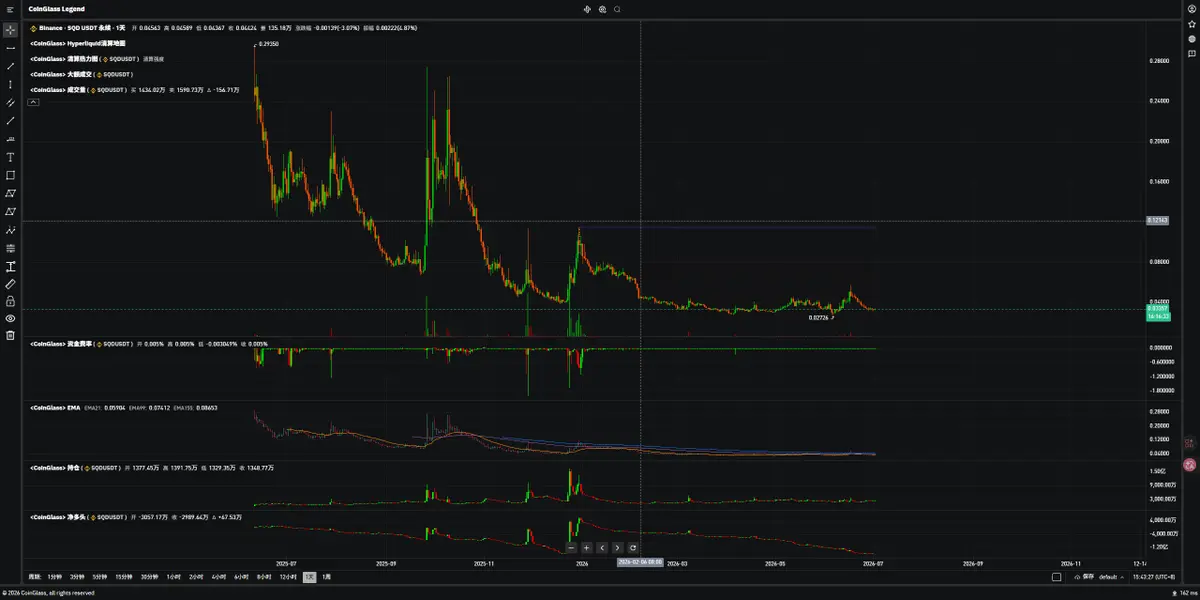The width and height of the screenshot is (1200, 600).
Task: Select the price level marker tool
Action: click(10, 139)
